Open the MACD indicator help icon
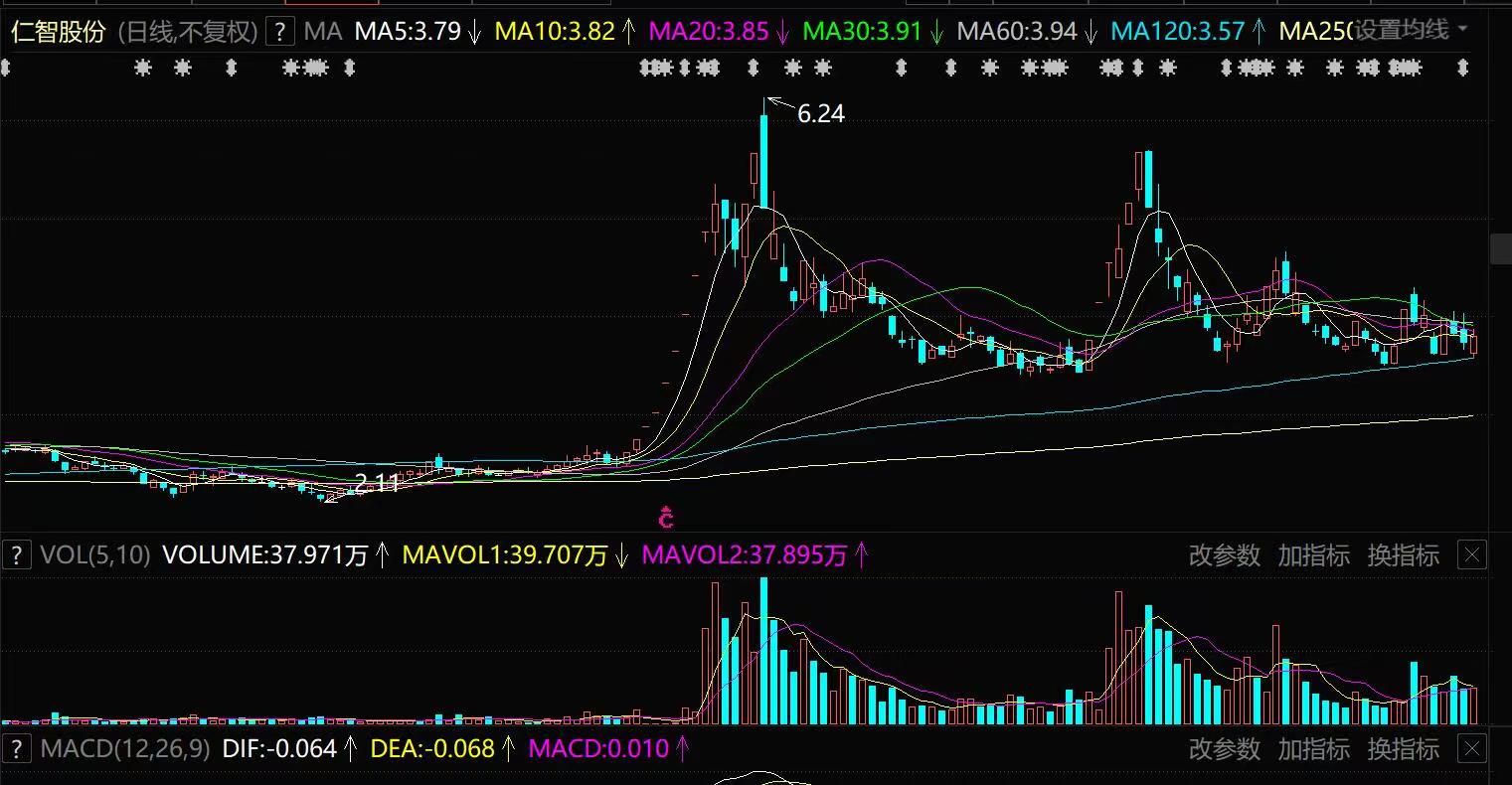 tap(16, 747)
